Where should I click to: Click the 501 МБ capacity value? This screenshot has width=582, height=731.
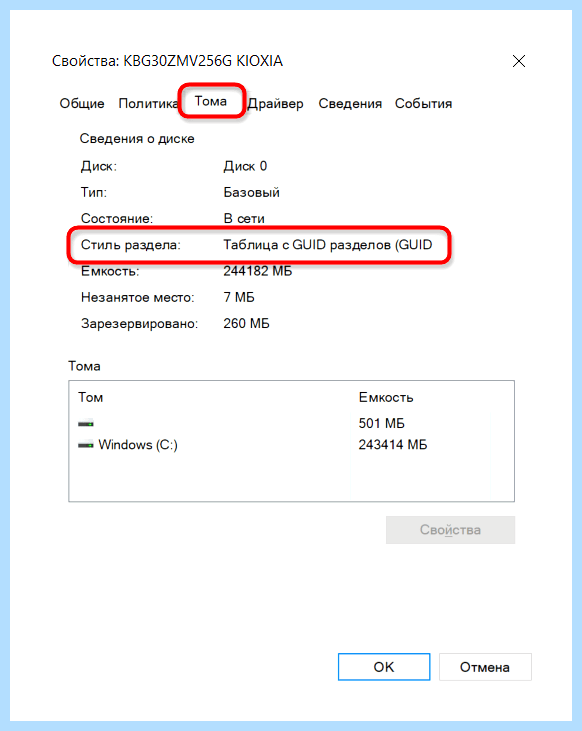381,423
